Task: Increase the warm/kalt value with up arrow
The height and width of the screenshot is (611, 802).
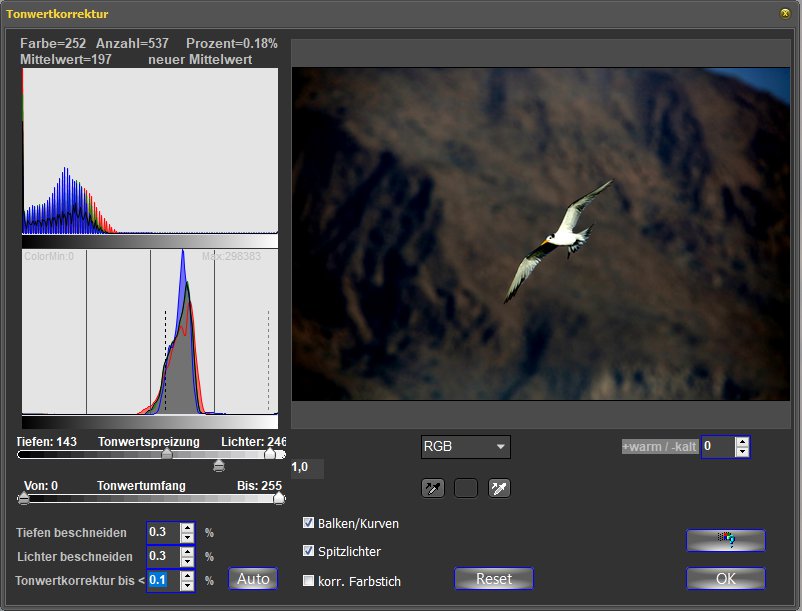Action: point(742,441)
